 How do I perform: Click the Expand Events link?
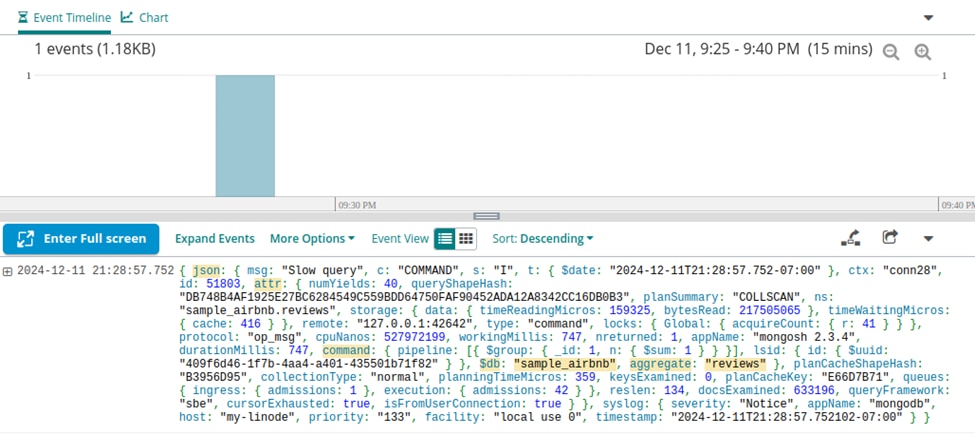tap(215, 239)
